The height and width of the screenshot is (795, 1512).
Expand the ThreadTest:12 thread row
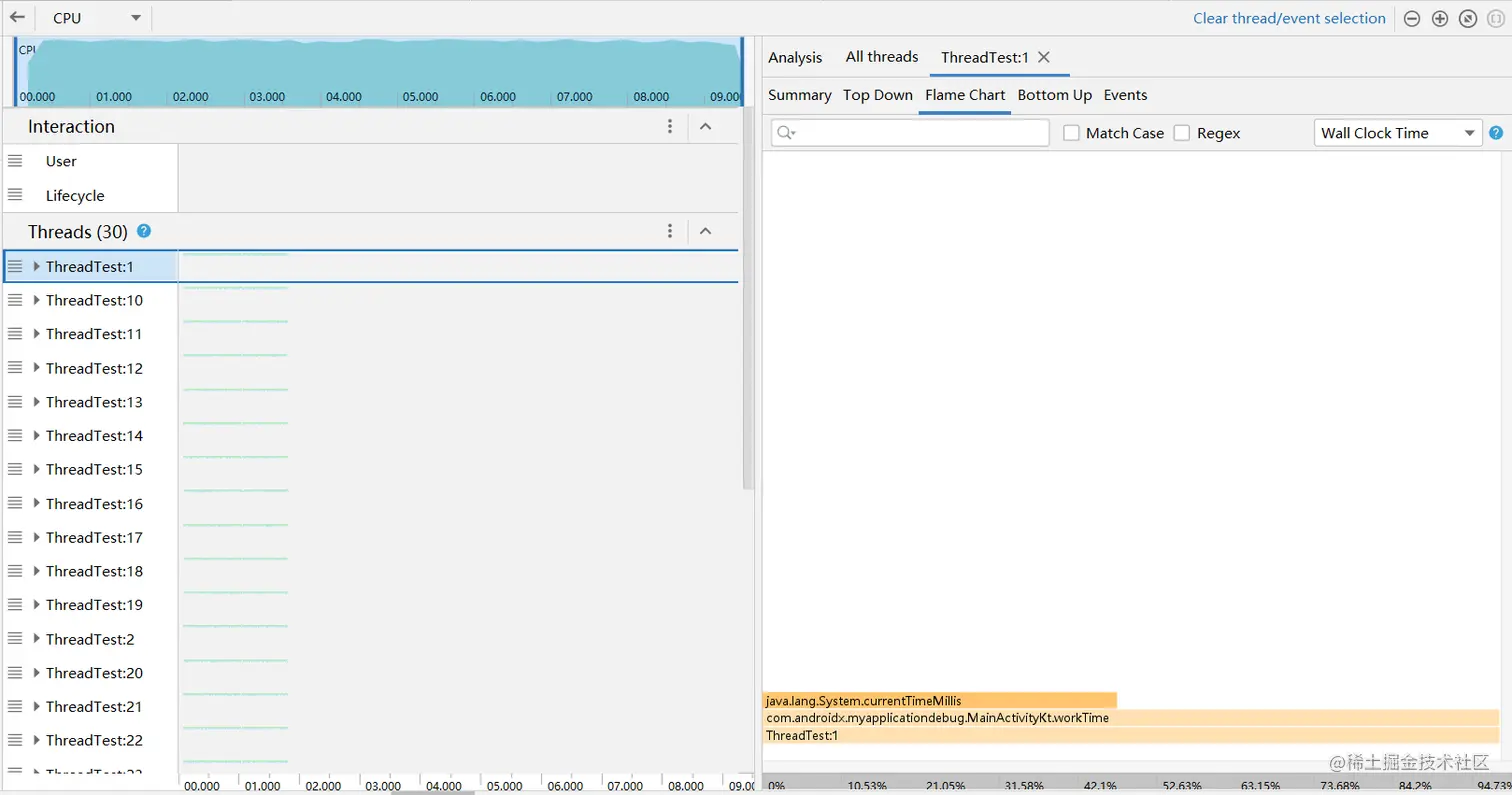(x=37, y=368)
